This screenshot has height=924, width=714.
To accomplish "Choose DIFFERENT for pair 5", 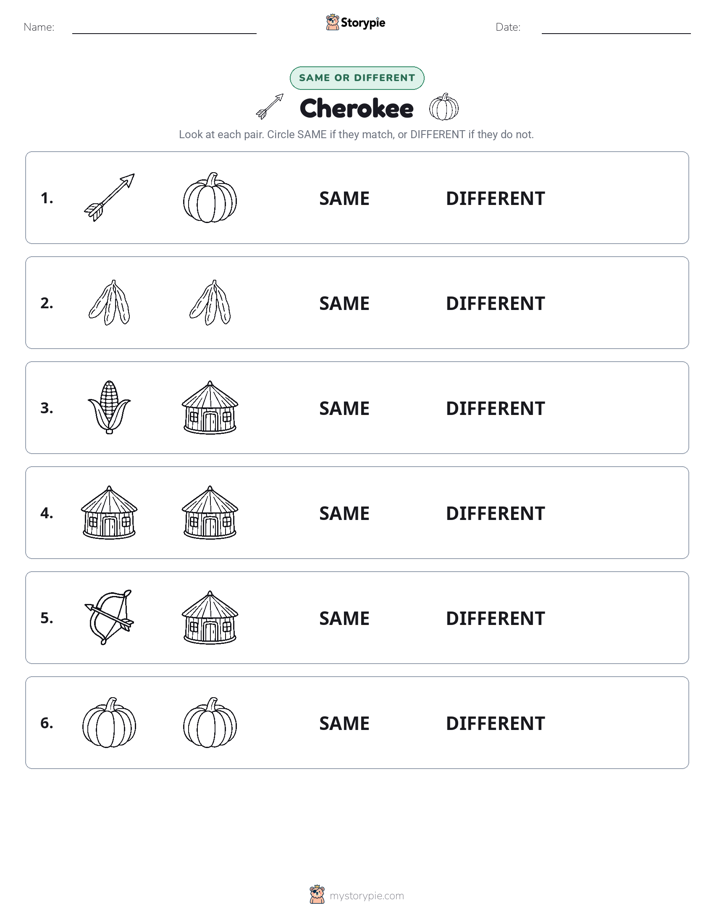I will (x=495, y=618).
